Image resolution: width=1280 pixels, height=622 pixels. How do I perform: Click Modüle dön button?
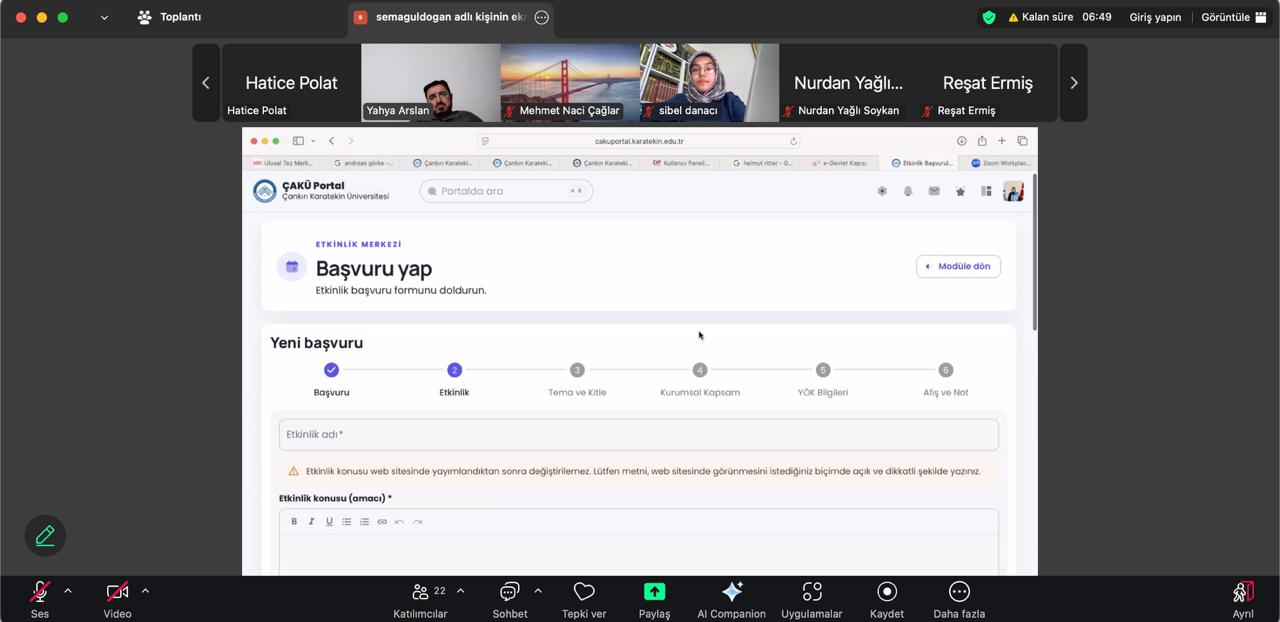click(958, 266)
